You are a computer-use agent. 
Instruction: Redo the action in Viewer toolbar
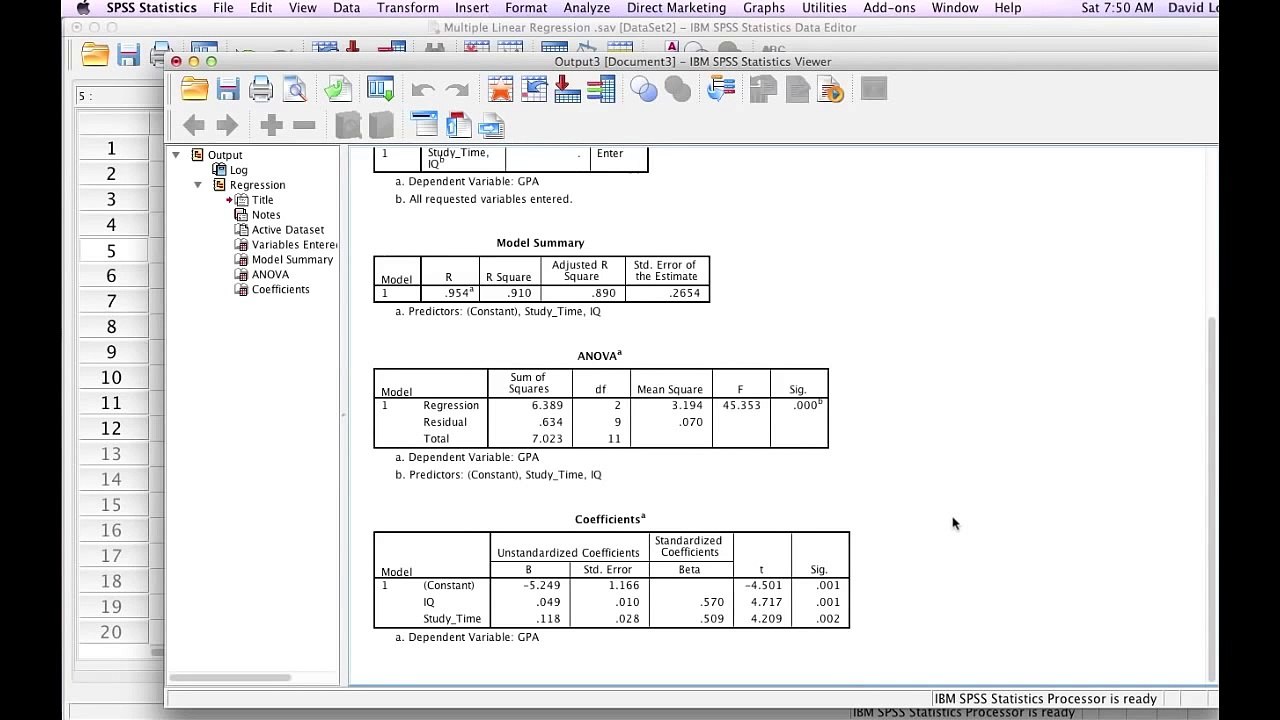457,91
